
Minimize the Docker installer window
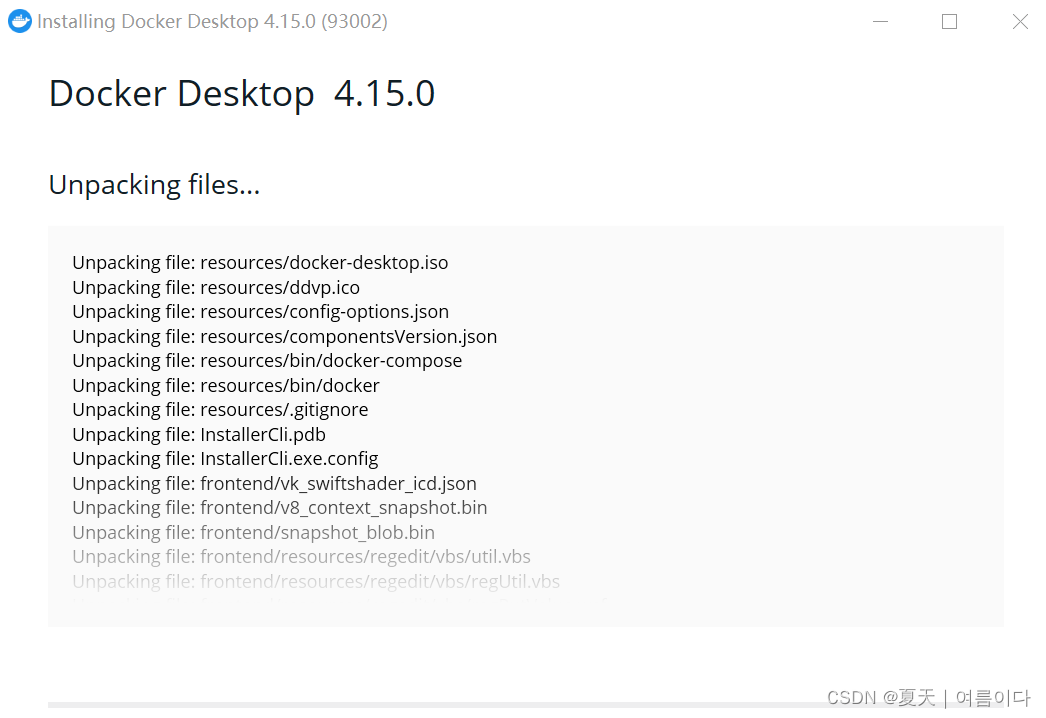coord(881,21)
